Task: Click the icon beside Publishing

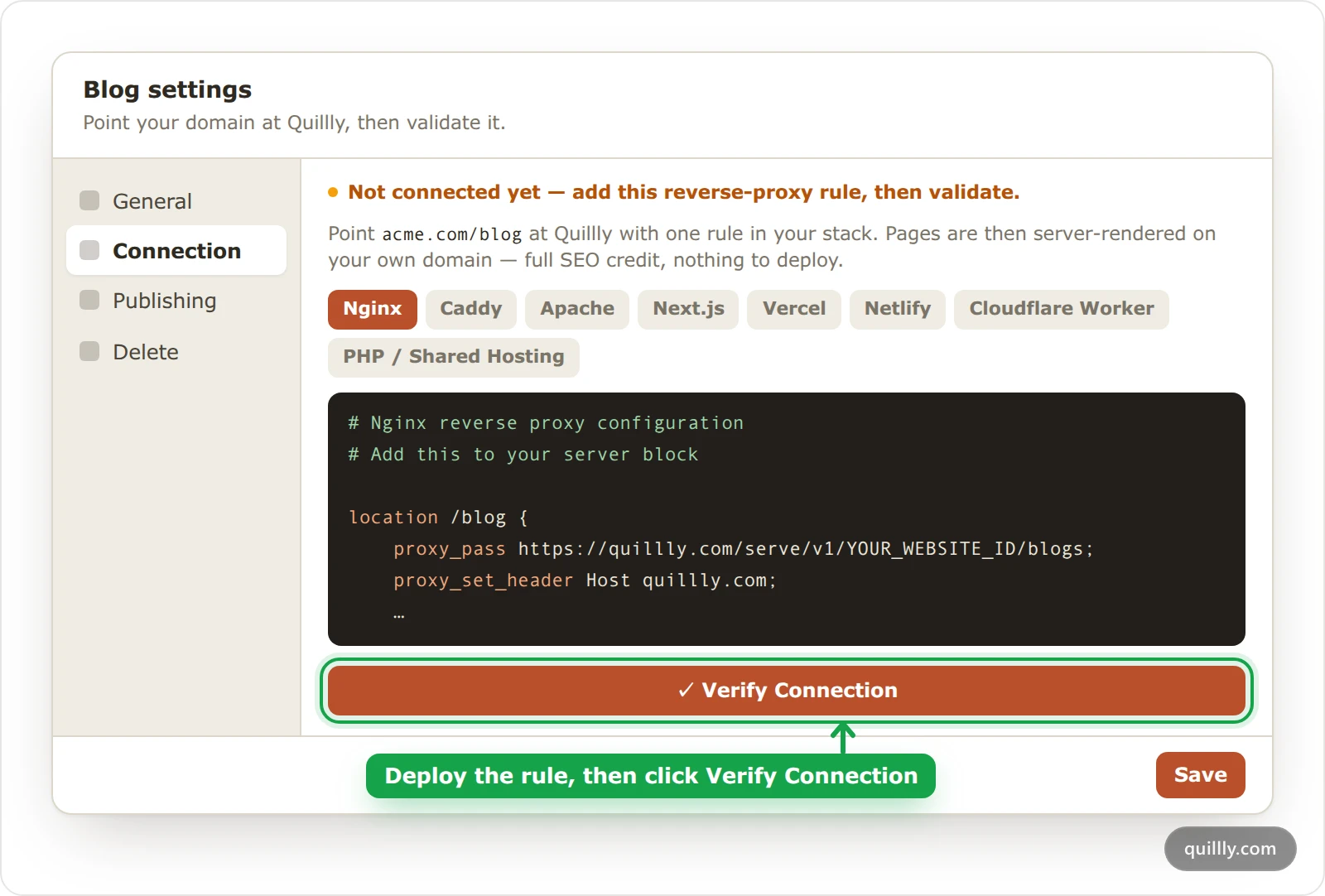Action: [89, 300]
